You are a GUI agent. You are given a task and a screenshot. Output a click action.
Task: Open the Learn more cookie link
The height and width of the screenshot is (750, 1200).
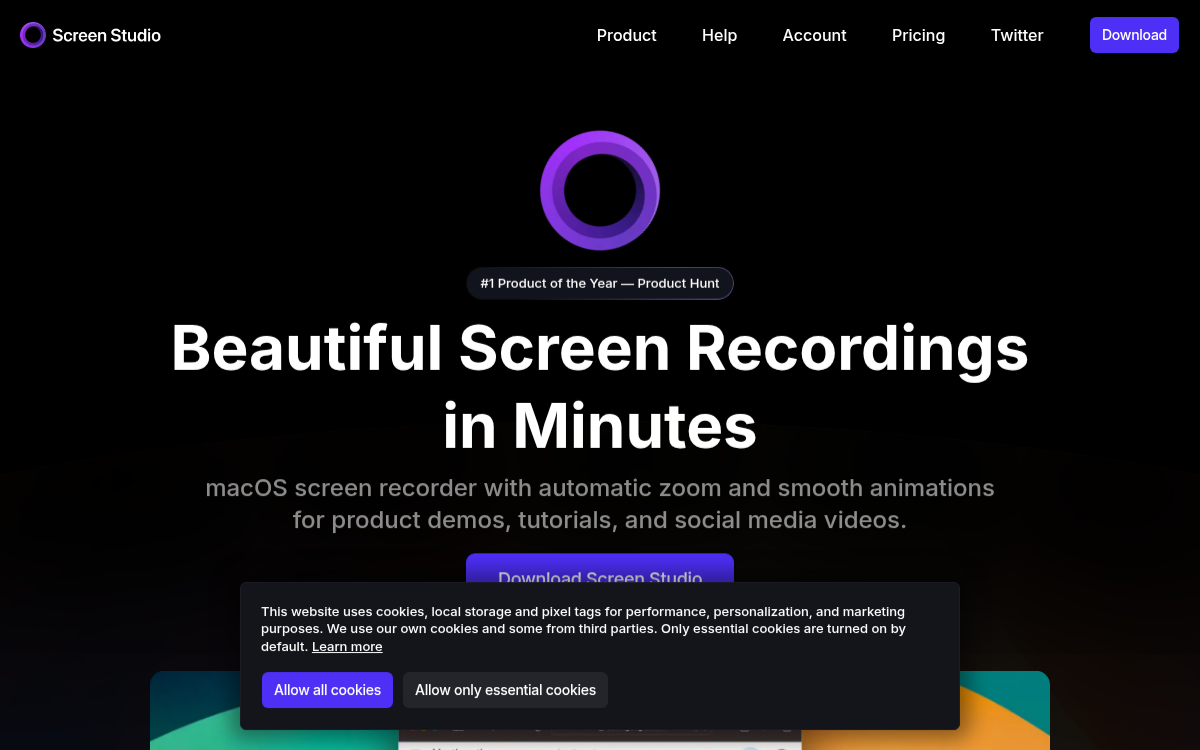point(347,647)
